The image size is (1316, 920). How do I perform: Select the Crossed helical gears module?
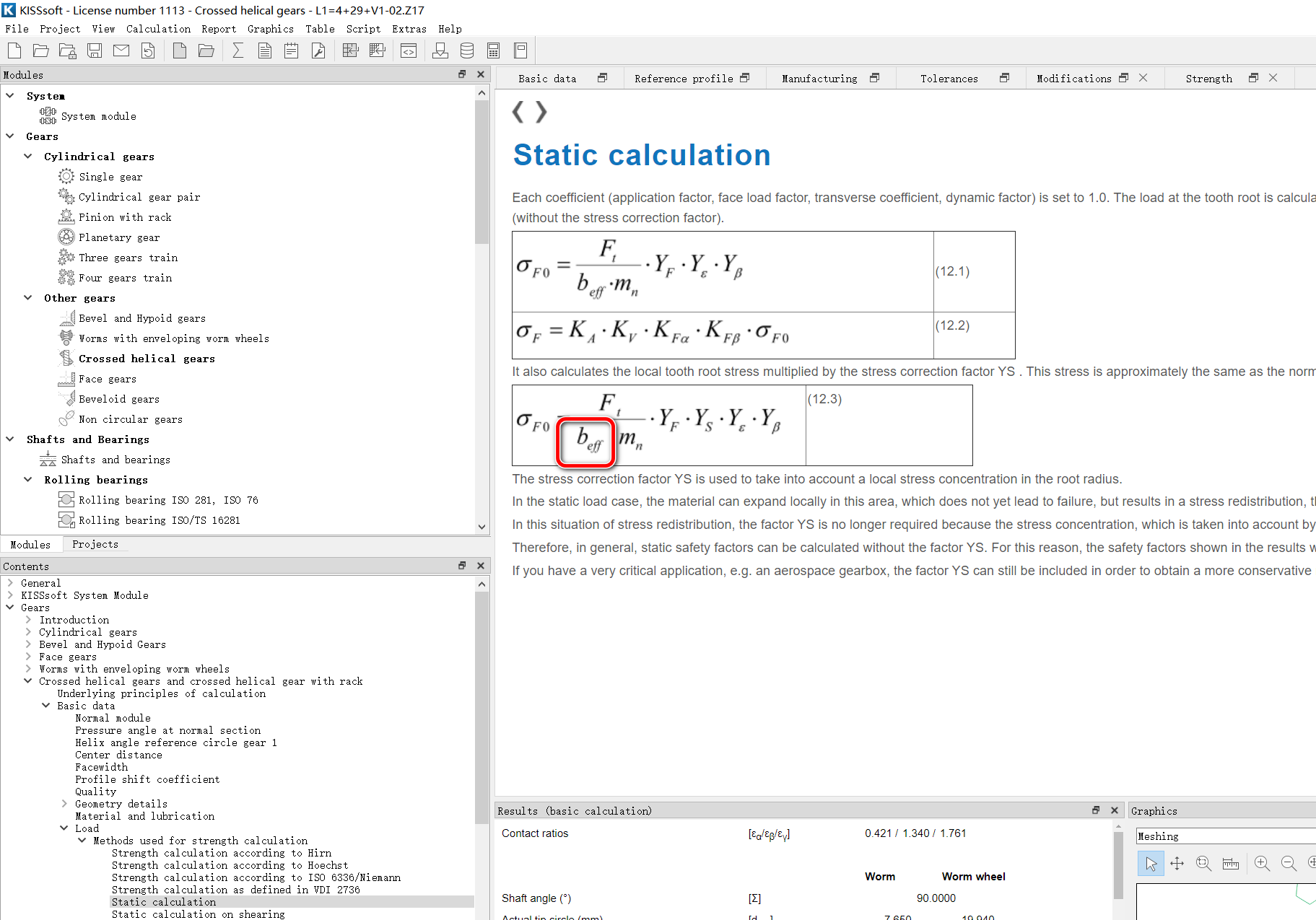(147, 359)
